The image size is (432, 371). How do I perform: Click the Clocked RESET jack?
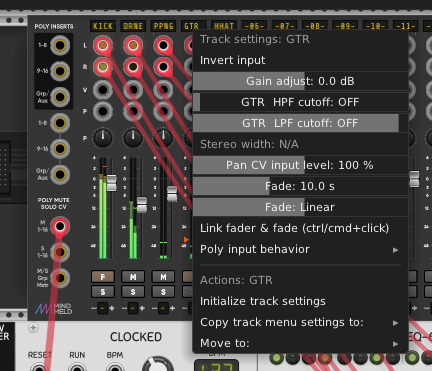pyautogui.click(x=39, y=368)
